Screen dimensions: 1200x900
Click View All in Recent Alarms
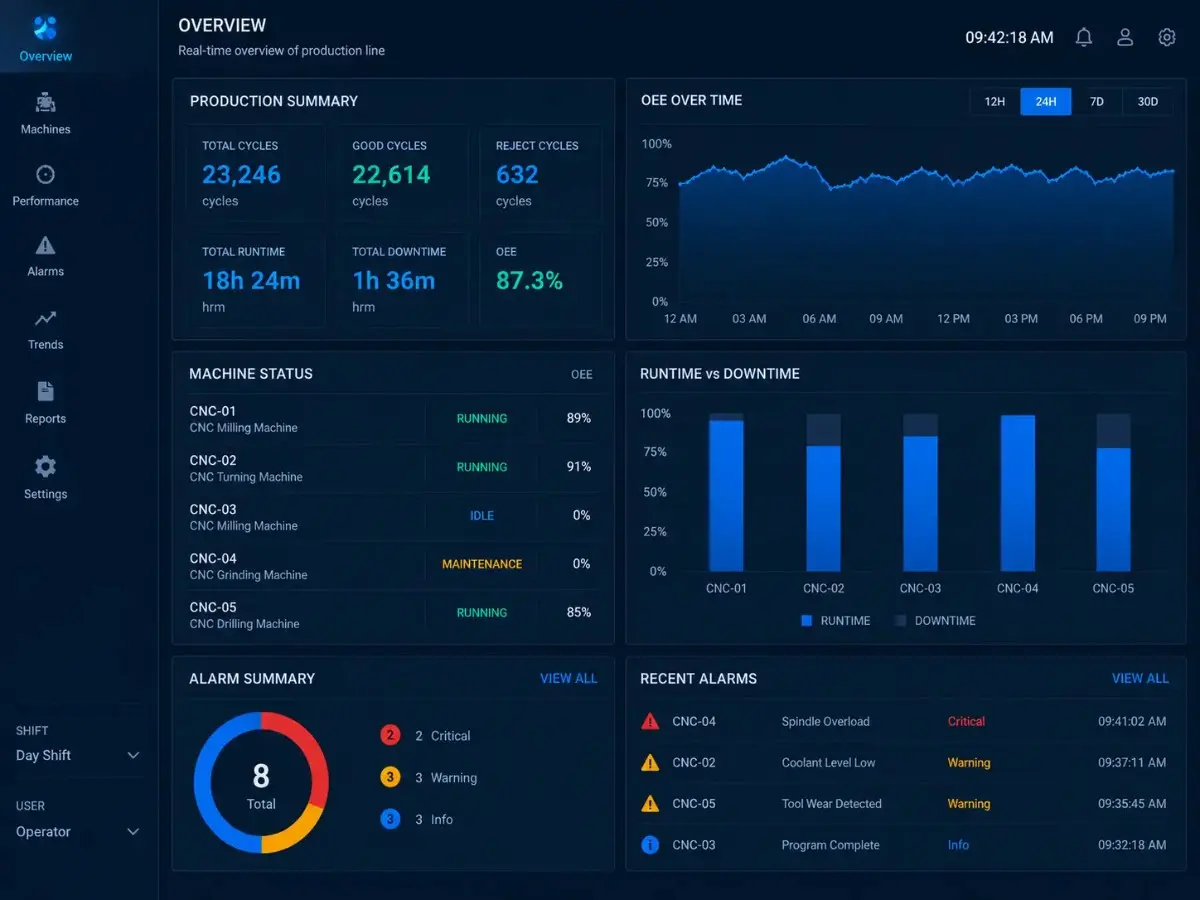(1140, 678)
